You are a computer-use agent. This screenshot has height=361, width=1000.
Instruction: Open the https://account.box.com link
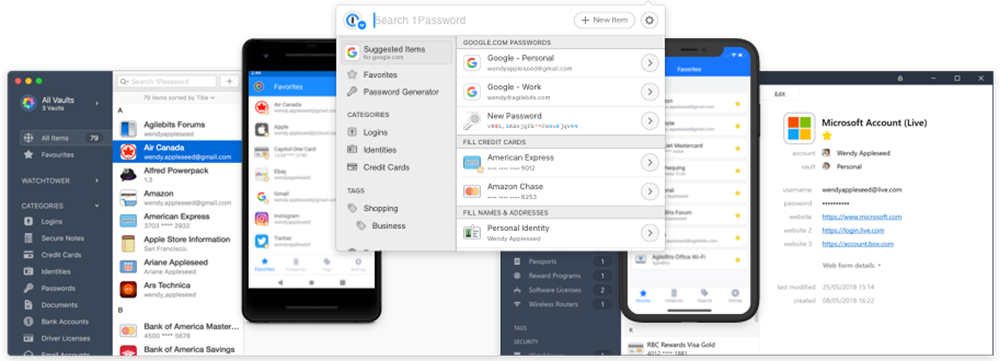pos(857,244)
